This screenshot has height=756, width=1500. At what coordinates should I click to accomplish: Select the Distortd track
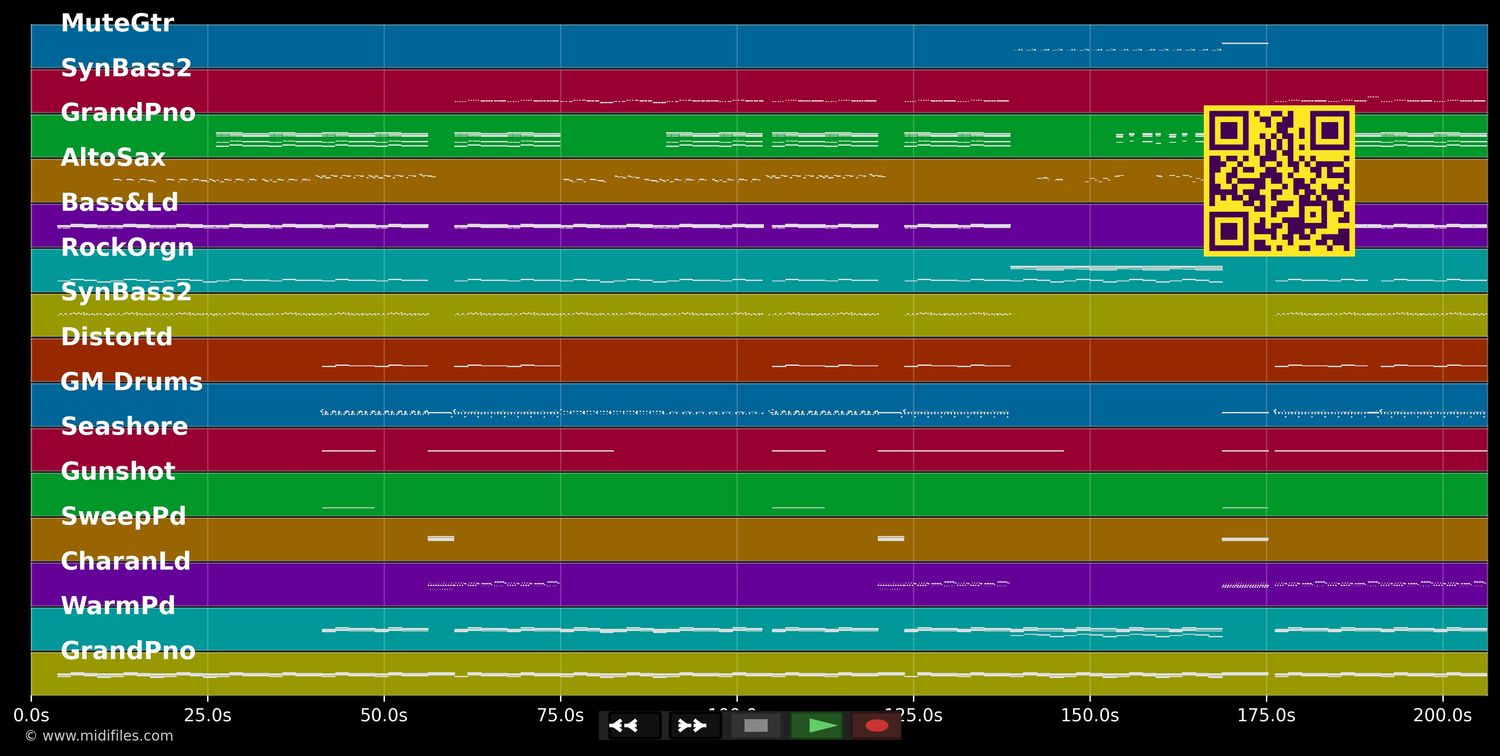pos(117,337)
